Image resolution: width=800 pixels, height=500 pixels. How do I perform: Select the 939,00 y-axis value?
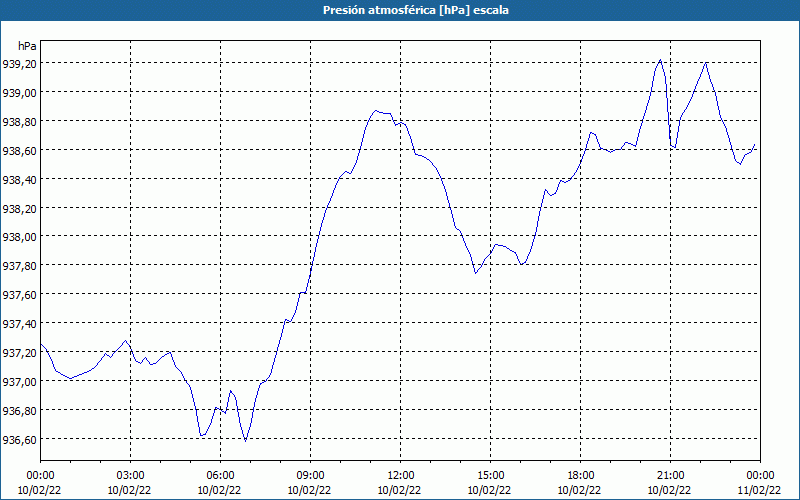pyautogui.click(x=19, y=92)
